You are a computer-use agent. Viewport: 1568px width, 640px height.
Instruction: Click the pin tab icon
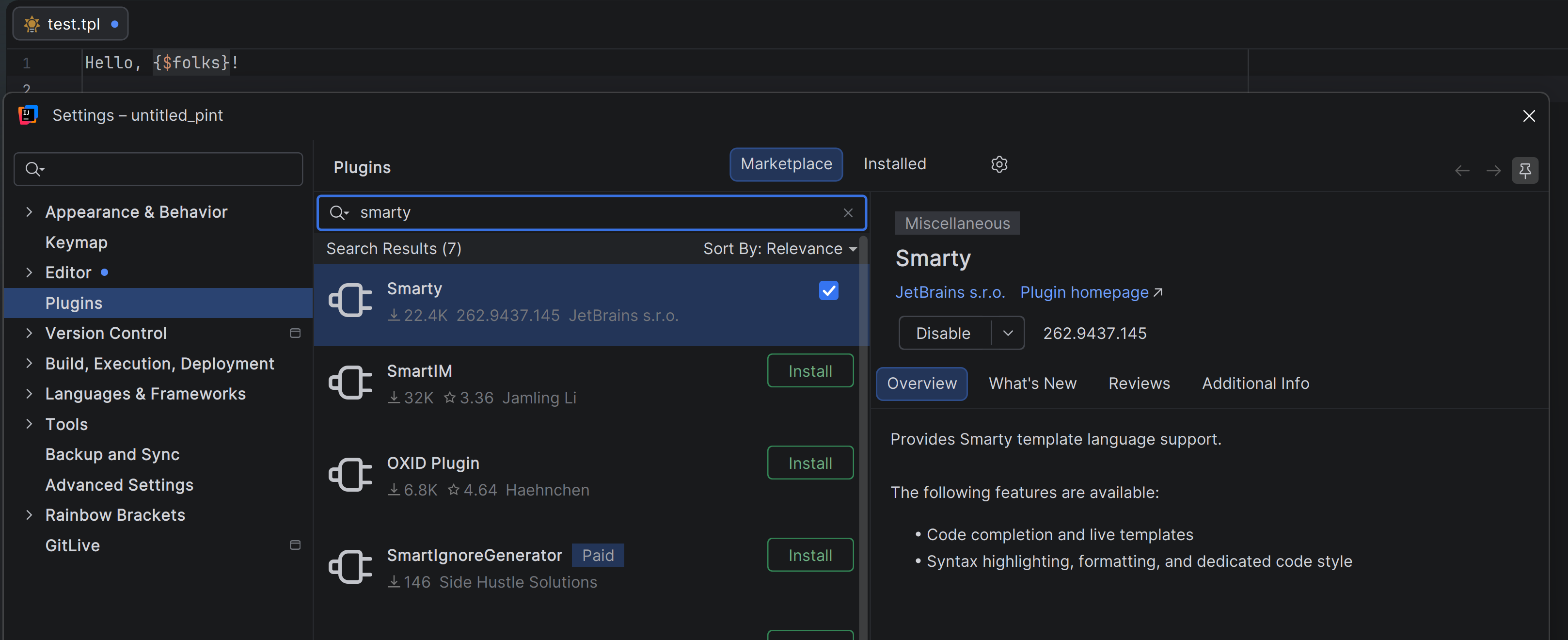point(1525,171)
